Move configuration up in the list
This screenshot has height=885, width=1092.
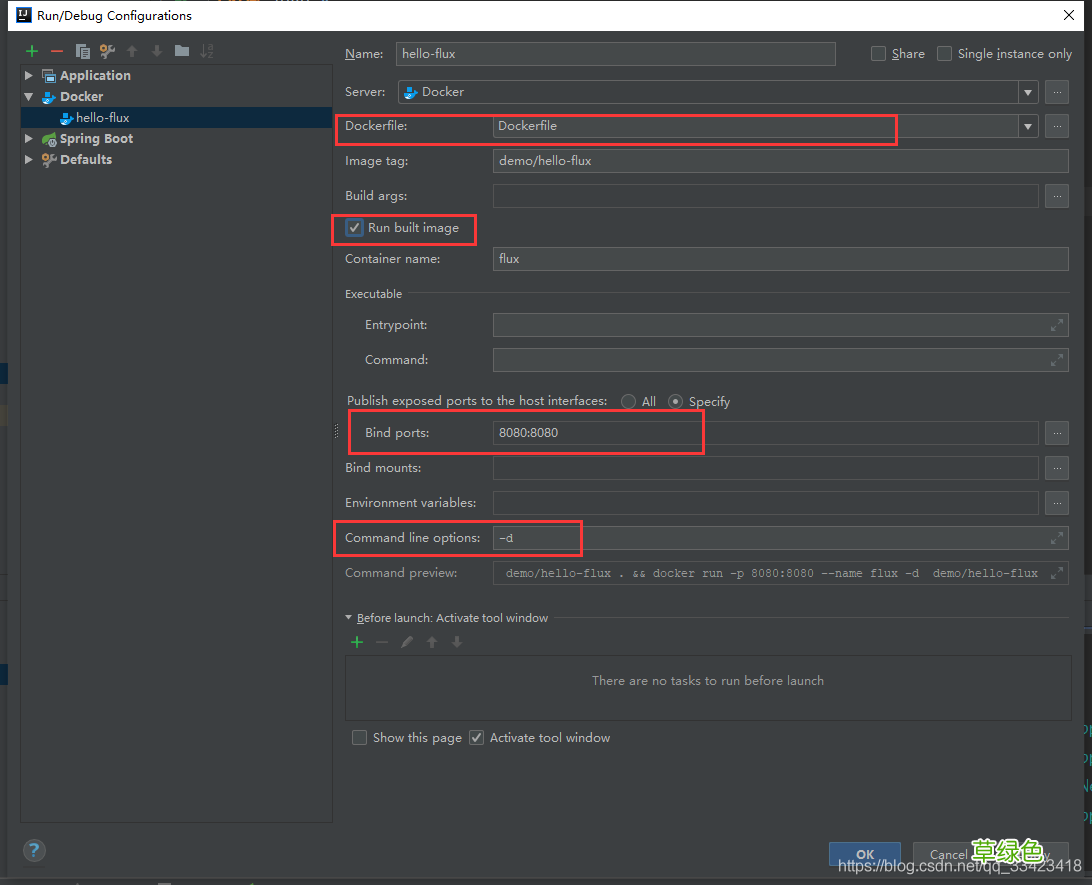(132, 51)
